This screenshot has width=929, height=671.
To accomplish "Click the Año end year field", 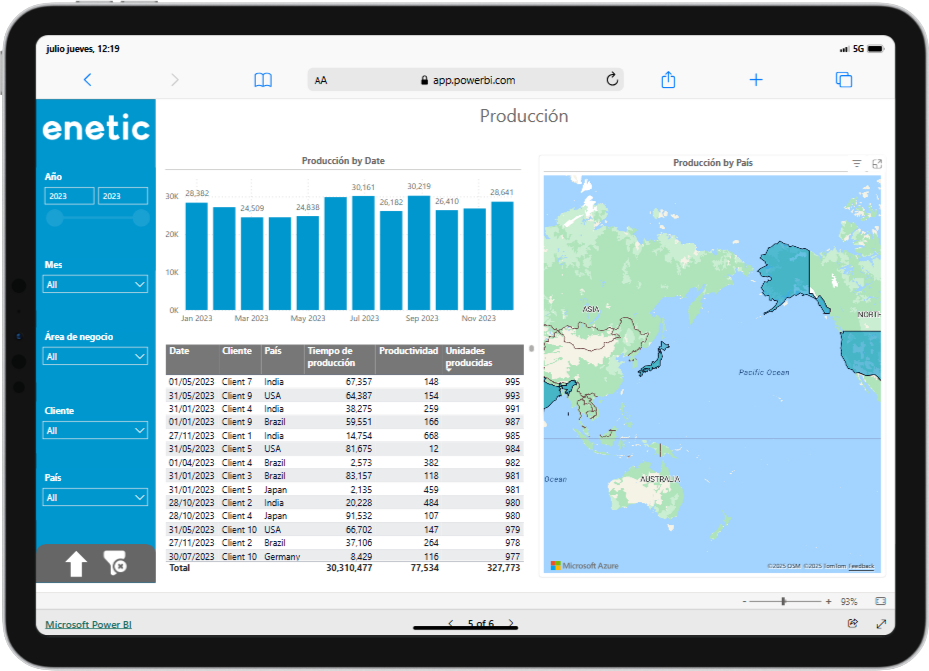I will pos(123,196).
